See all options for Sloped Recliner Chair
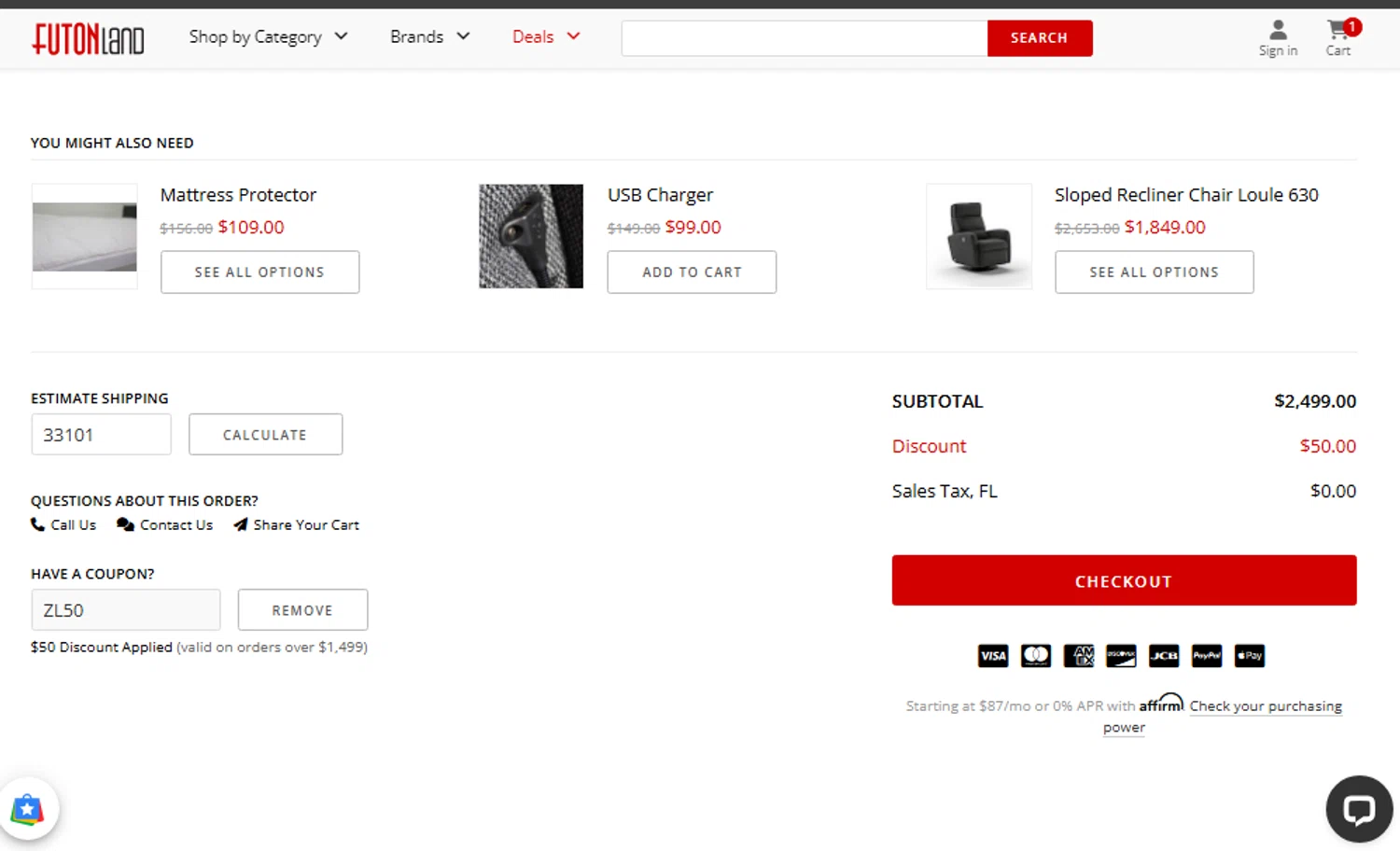 coord(1155,272)
